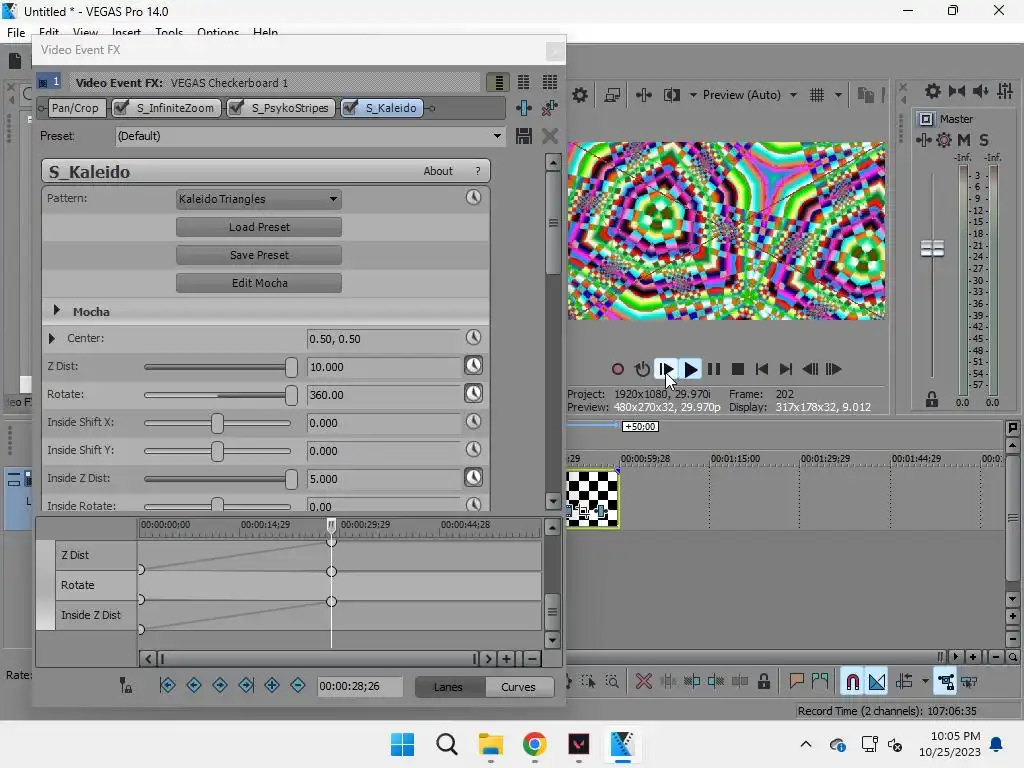Open Master automation settings gear icon
This screenshot has height=768, width=1024.
tap(944, 140)
